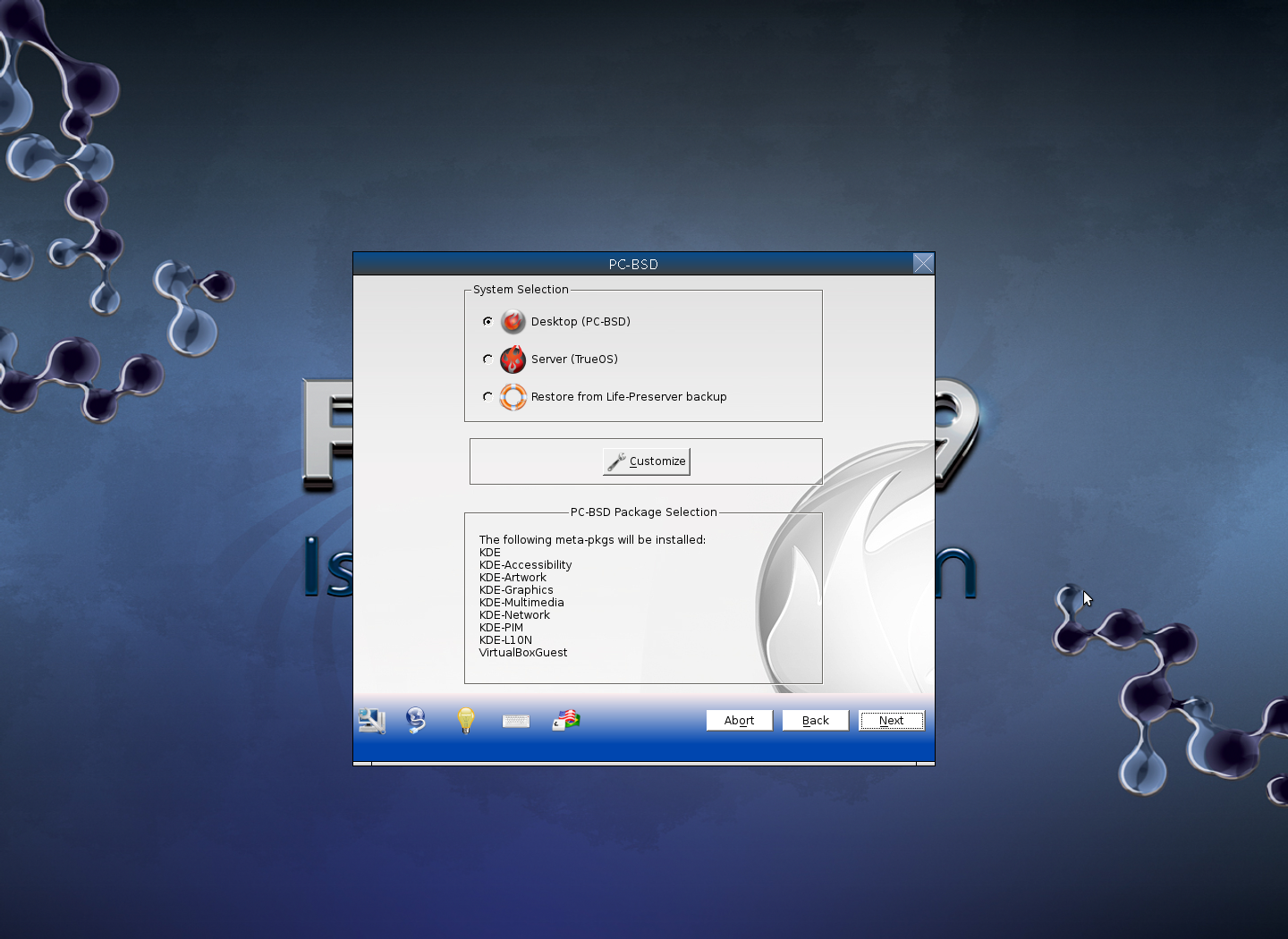Click the red PC-BSD desktop flame icon
This screenshot has height=939, width=1288.
(x=513, y=321)
